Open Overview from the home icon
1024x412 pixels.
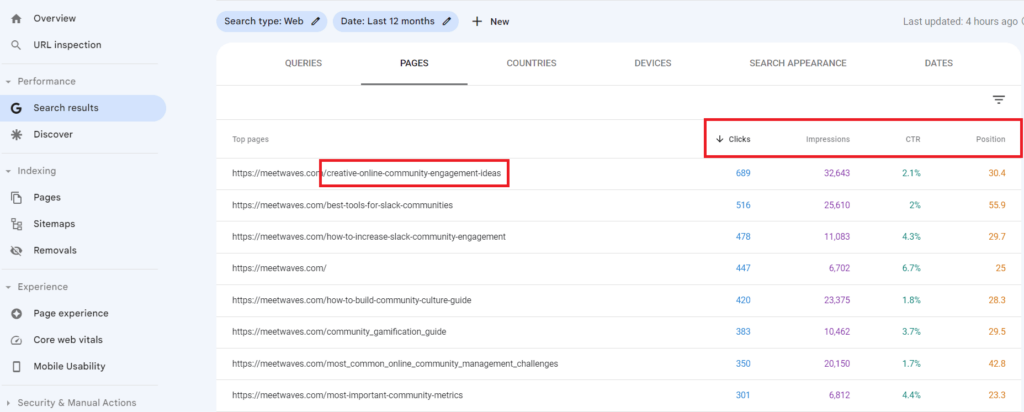point(17,18)
